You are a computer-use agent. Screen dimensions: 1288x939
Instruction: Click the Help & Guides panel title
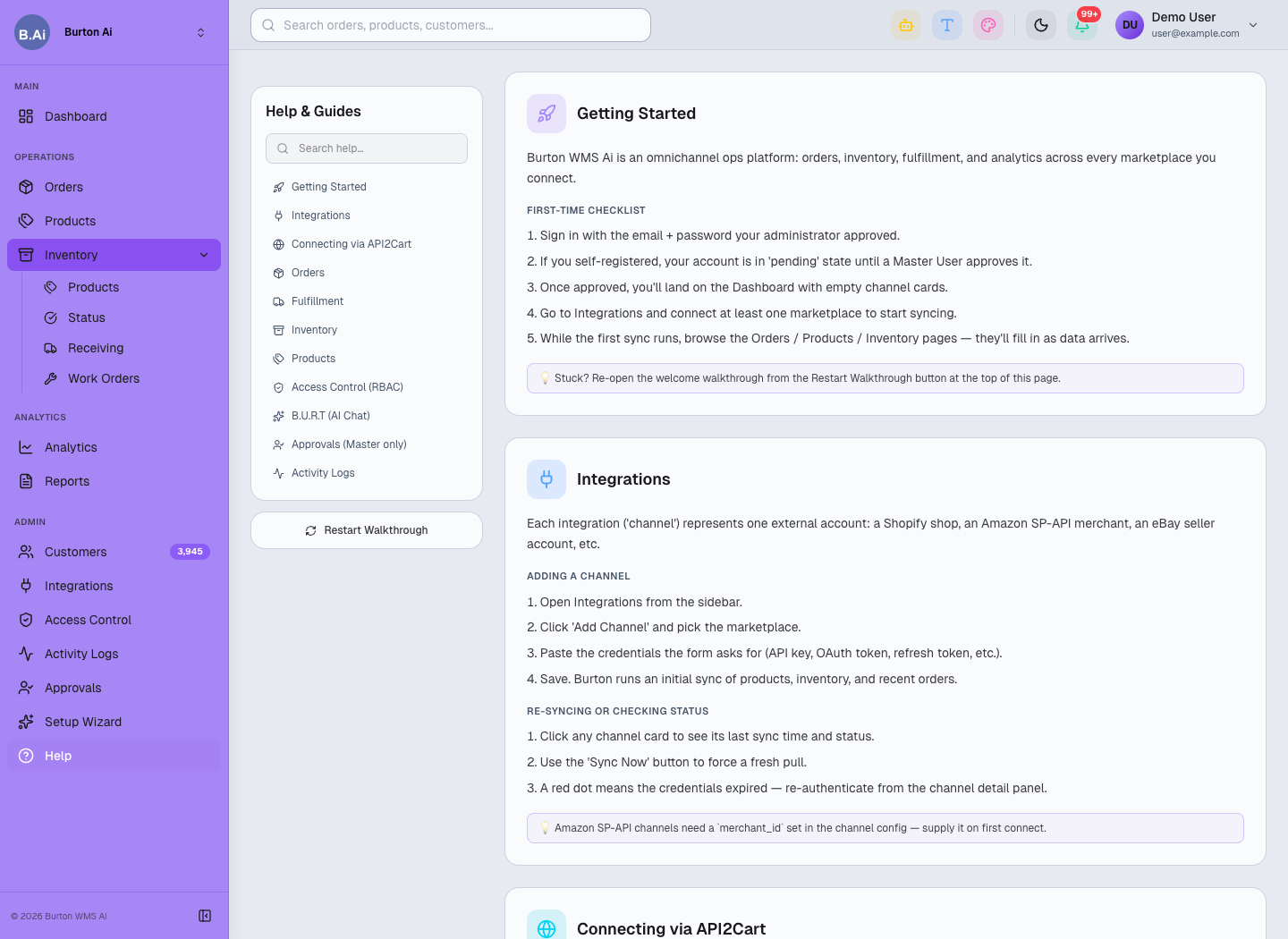(313, 111)
